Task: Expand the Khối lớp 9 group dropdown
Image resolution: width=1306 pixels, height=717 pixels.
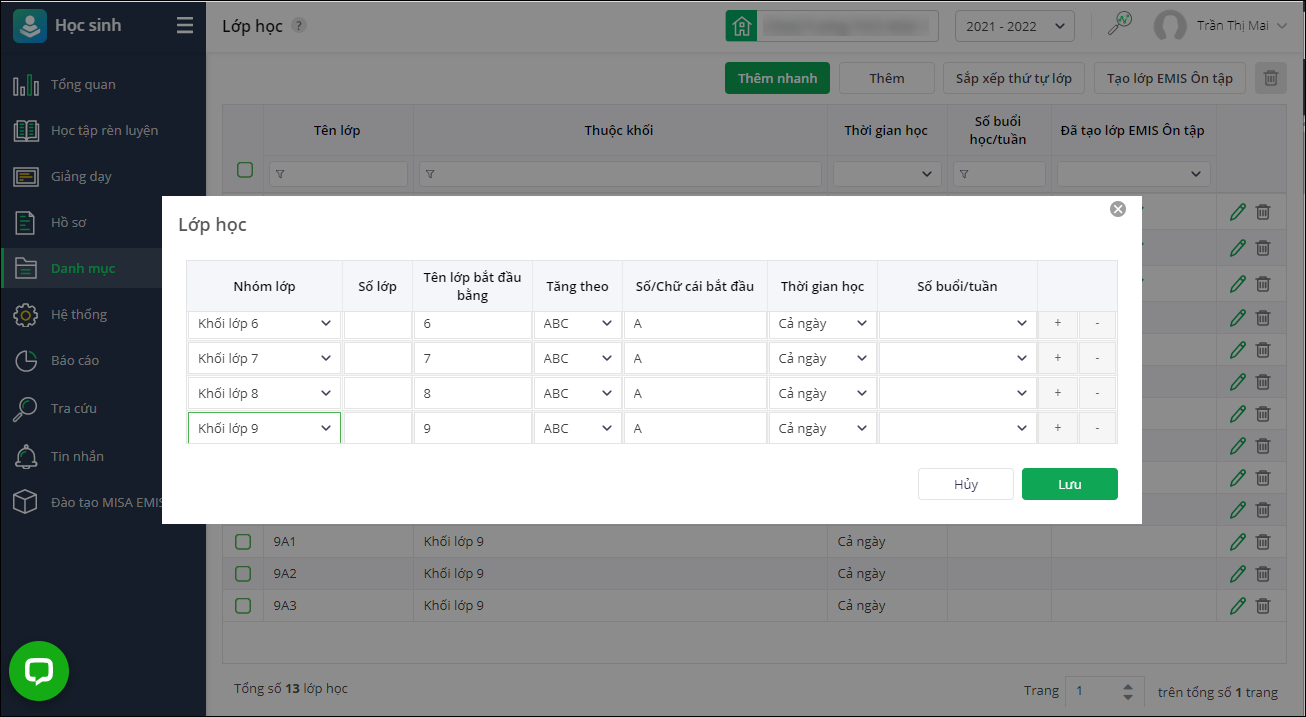Action: click(265, 428)
